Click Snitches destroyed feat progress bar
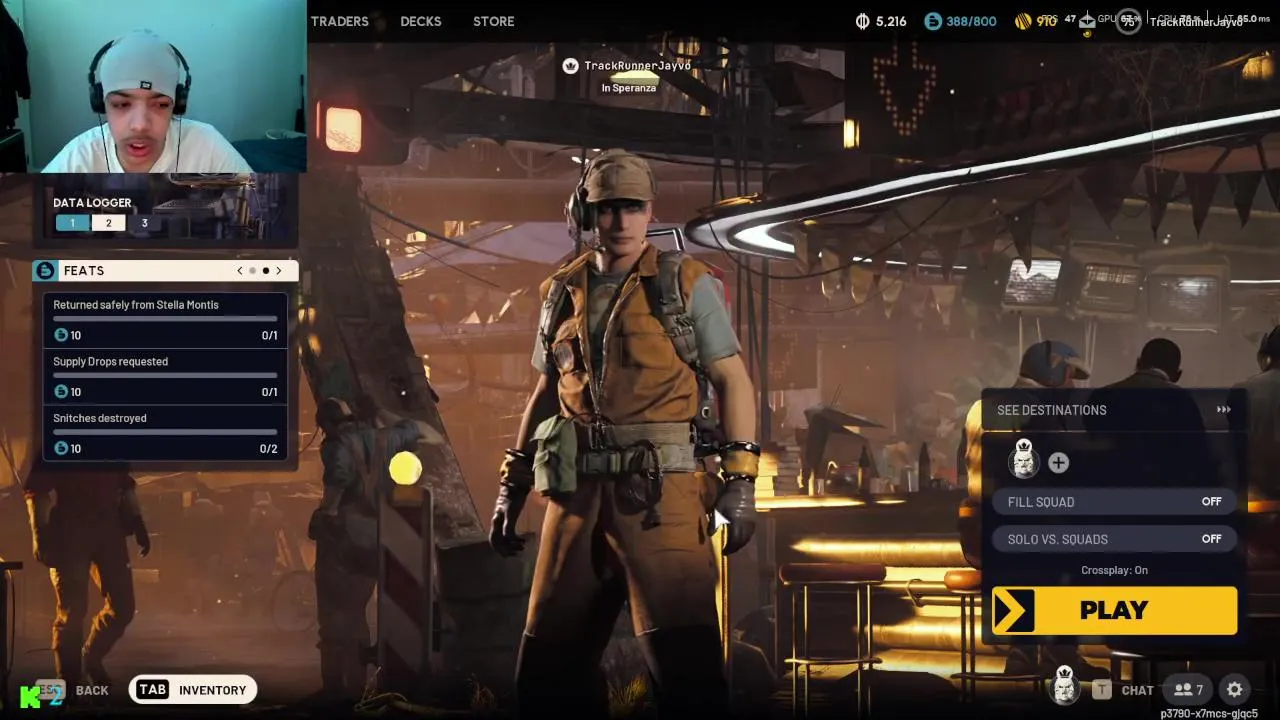The height and width of the screenshot is (720, 1280). click(x=165, y=432)
